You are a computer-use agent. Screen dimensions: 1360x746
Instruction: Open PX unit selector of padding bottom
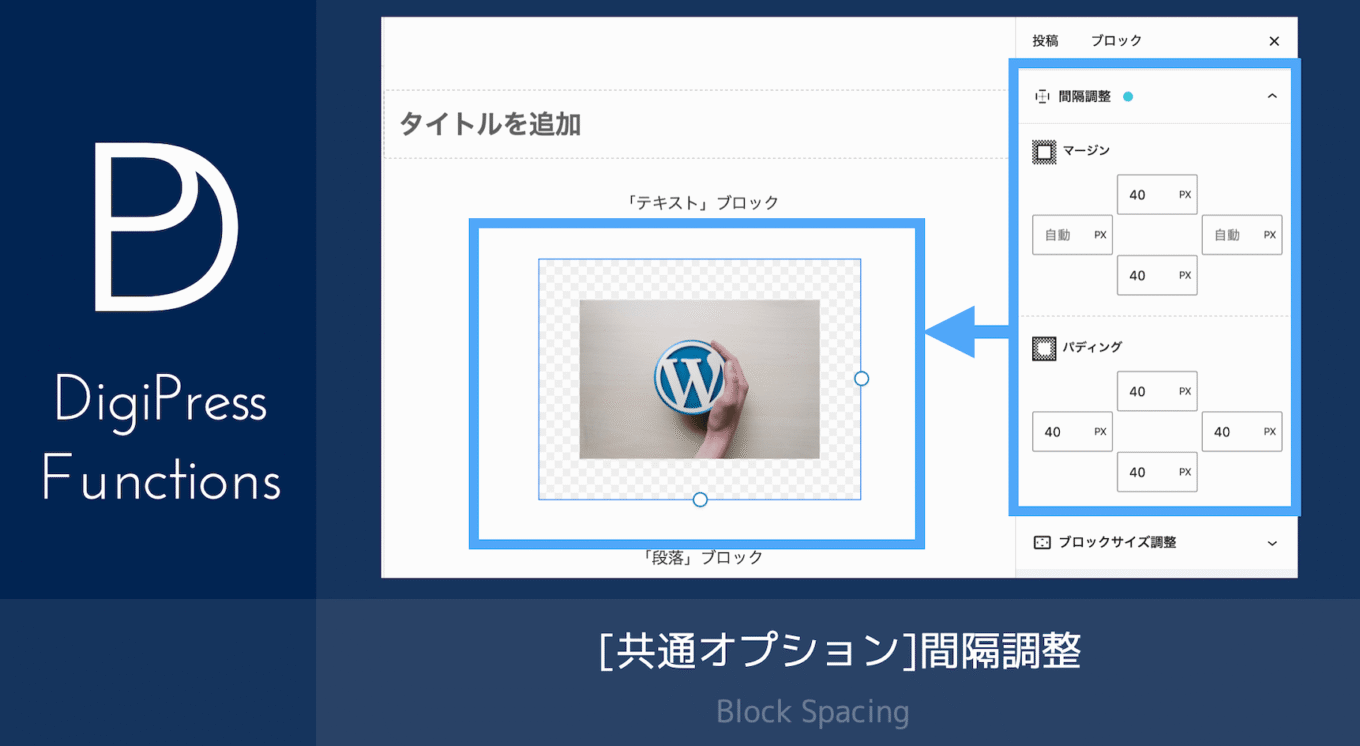coord(1185,472)
